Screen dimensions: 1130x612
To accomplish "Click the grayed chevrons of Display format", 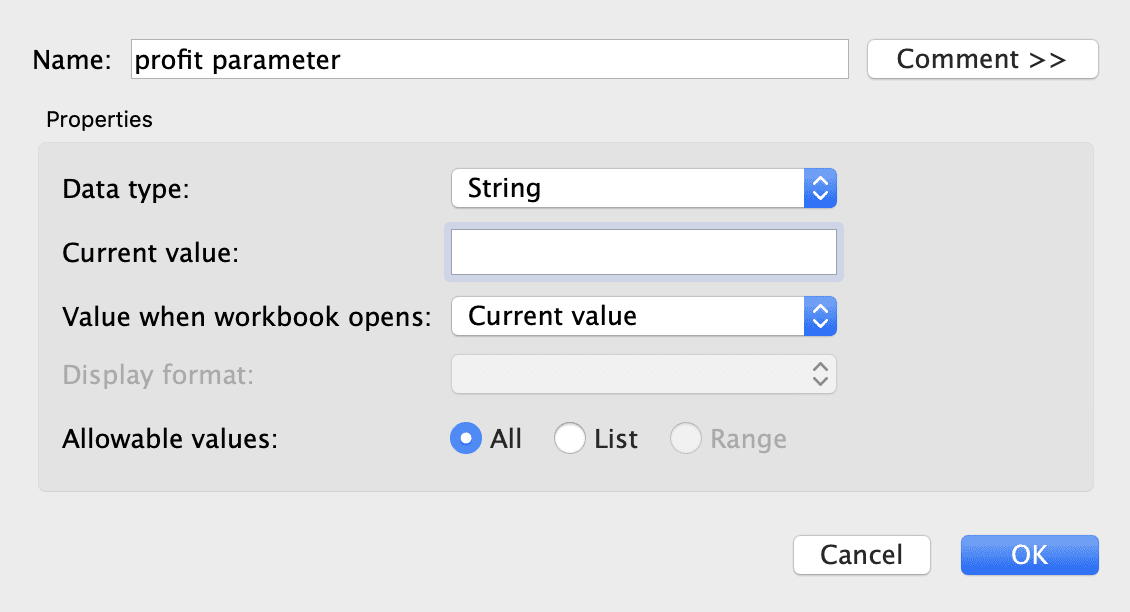I will tap(819, 374).
